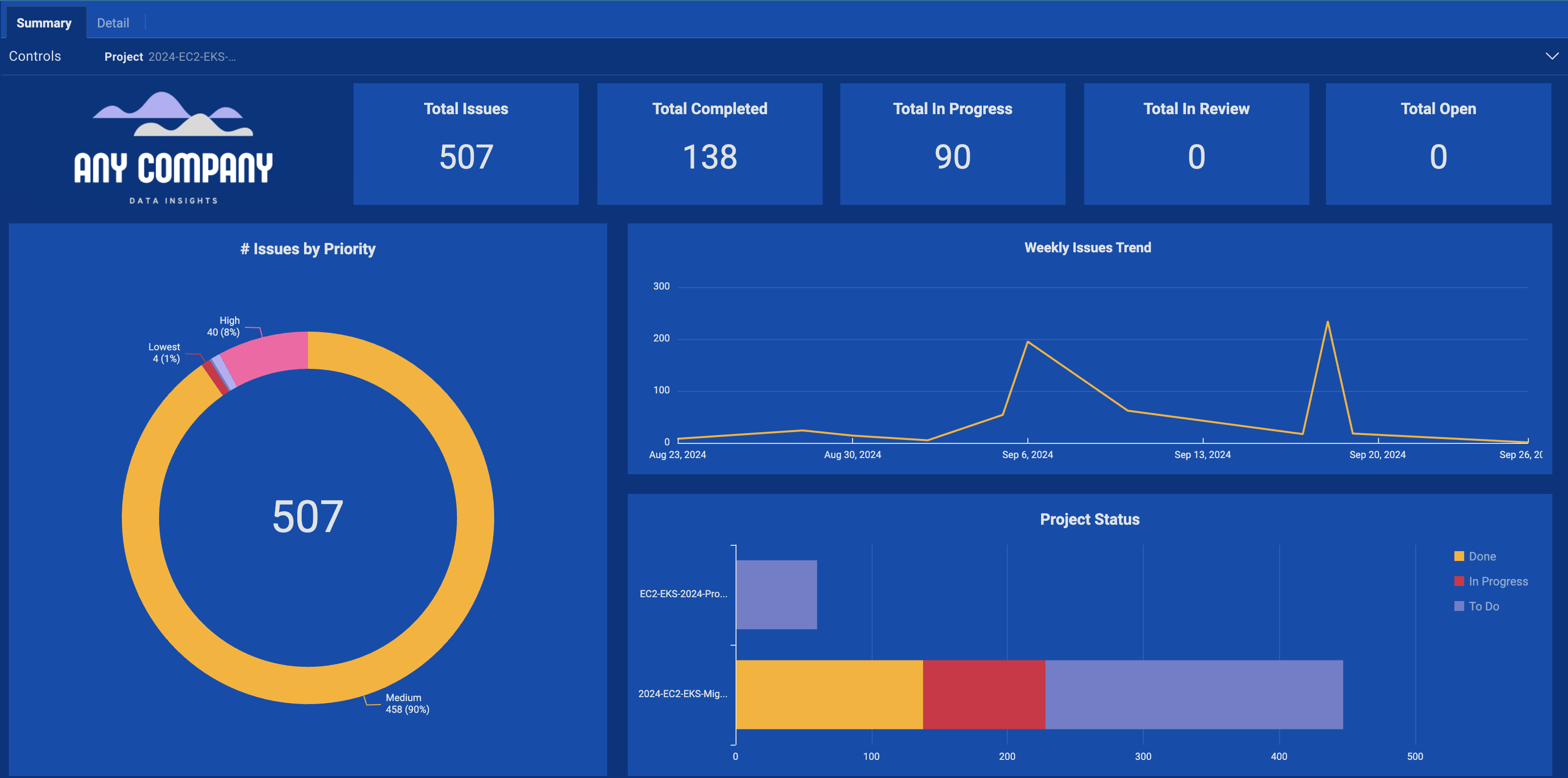
Task: Select the Total Issues KPI card
Action: click(x=466, y=144)
